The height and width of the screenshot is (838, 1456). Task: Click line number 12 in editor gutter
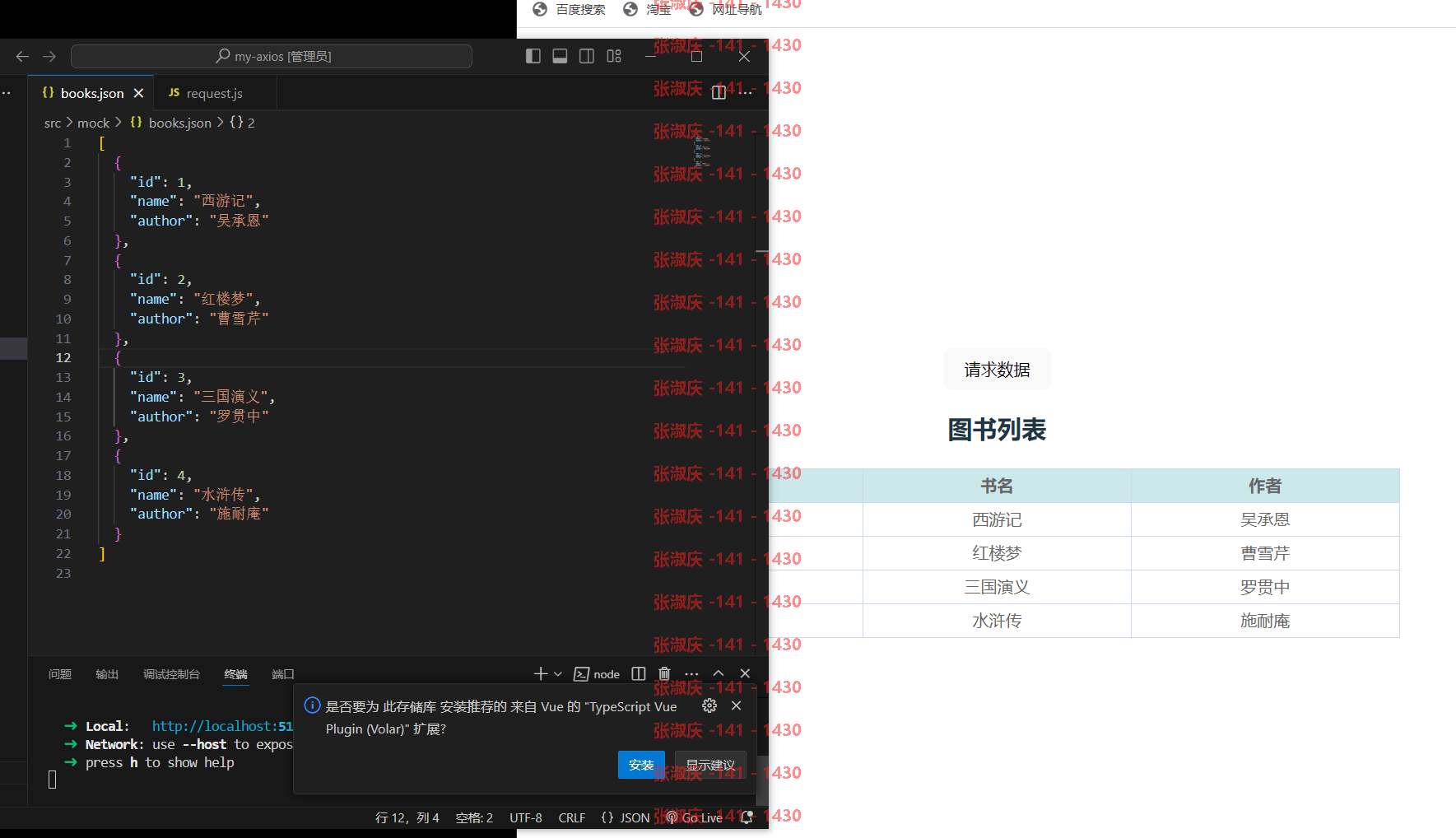tap(63, 357)
